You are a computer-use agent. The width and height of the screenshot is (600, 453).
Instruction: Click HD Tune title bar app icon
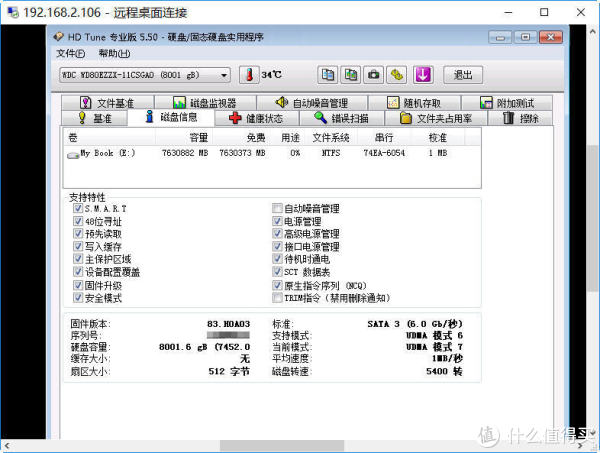click(x=58, y=37)
